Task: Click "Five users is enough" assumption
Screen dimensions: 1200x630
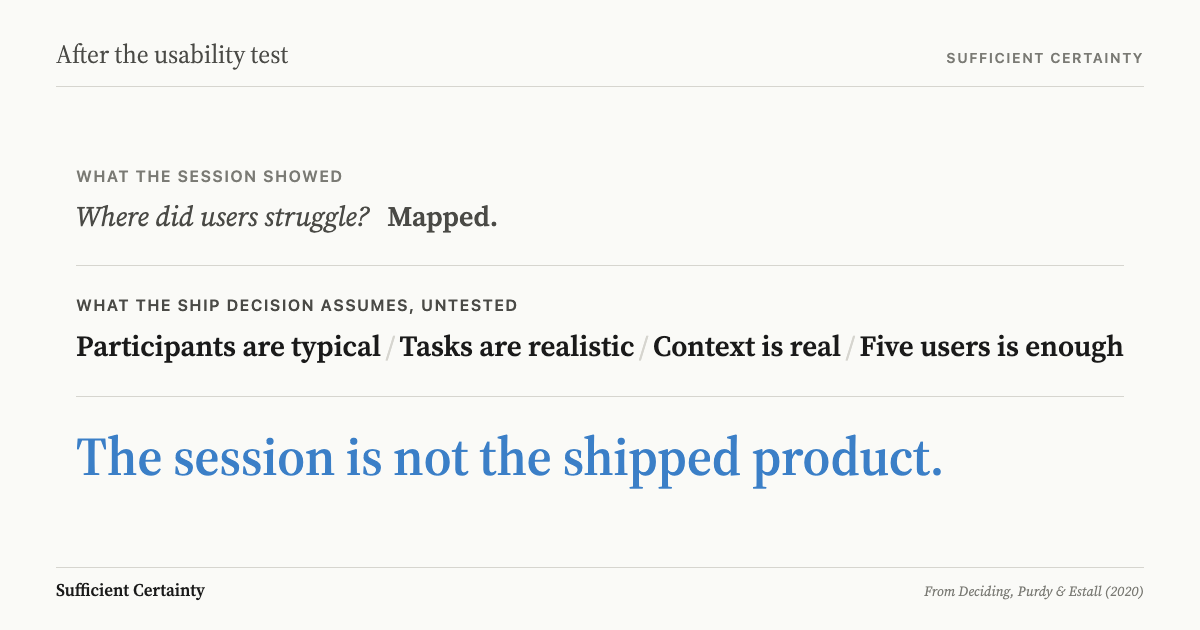Action: tap(991, 347)
